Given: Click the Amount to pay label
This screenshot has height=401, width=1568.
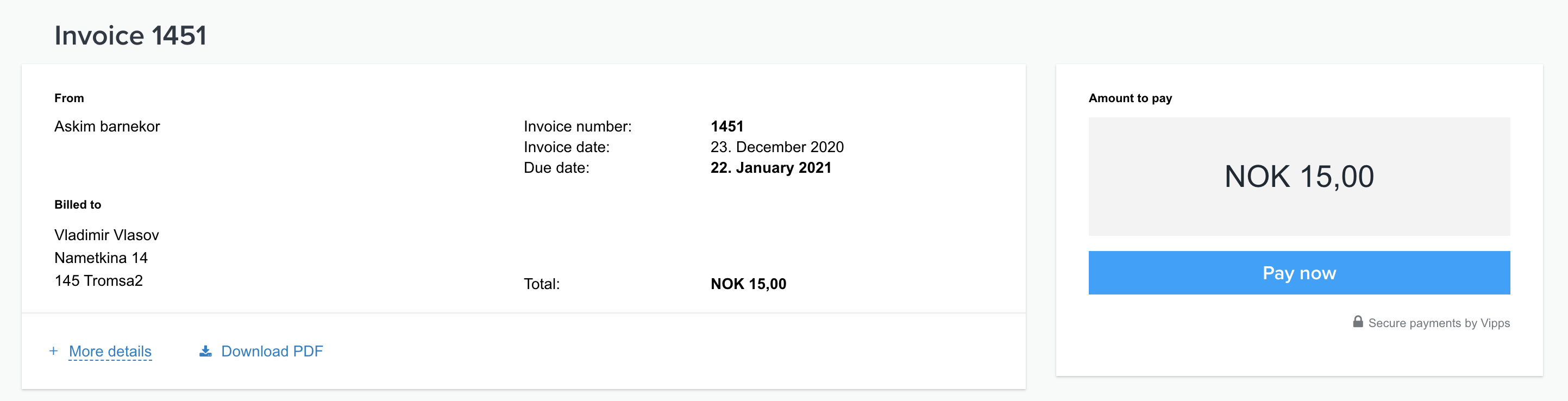Looking at the screenshot, I should 1130,98.
